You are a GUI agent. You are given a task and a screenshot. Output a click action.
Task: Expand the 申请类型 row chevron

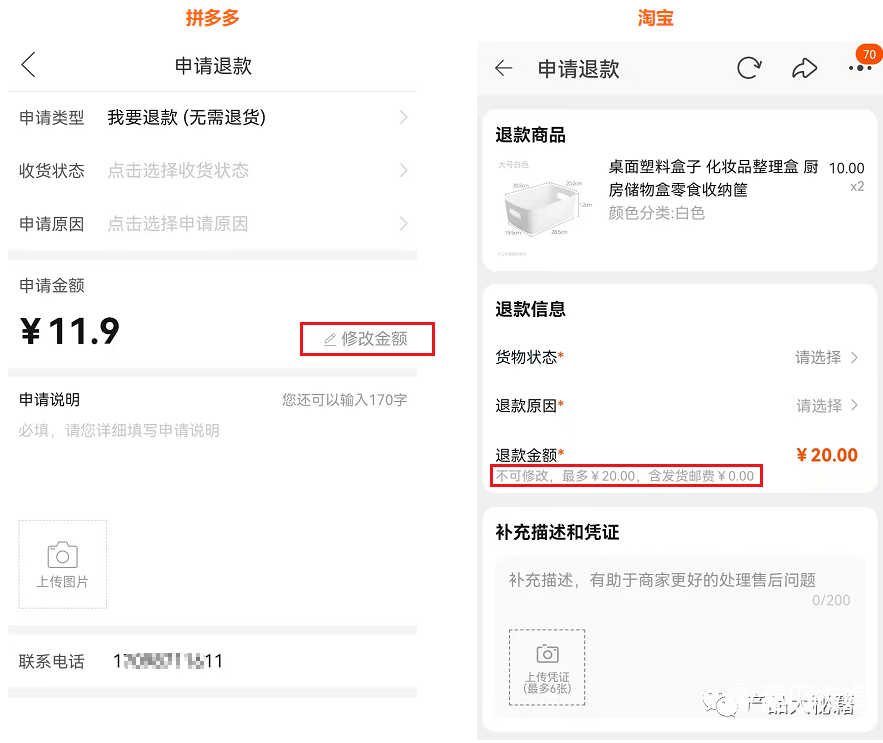[403, 118]
